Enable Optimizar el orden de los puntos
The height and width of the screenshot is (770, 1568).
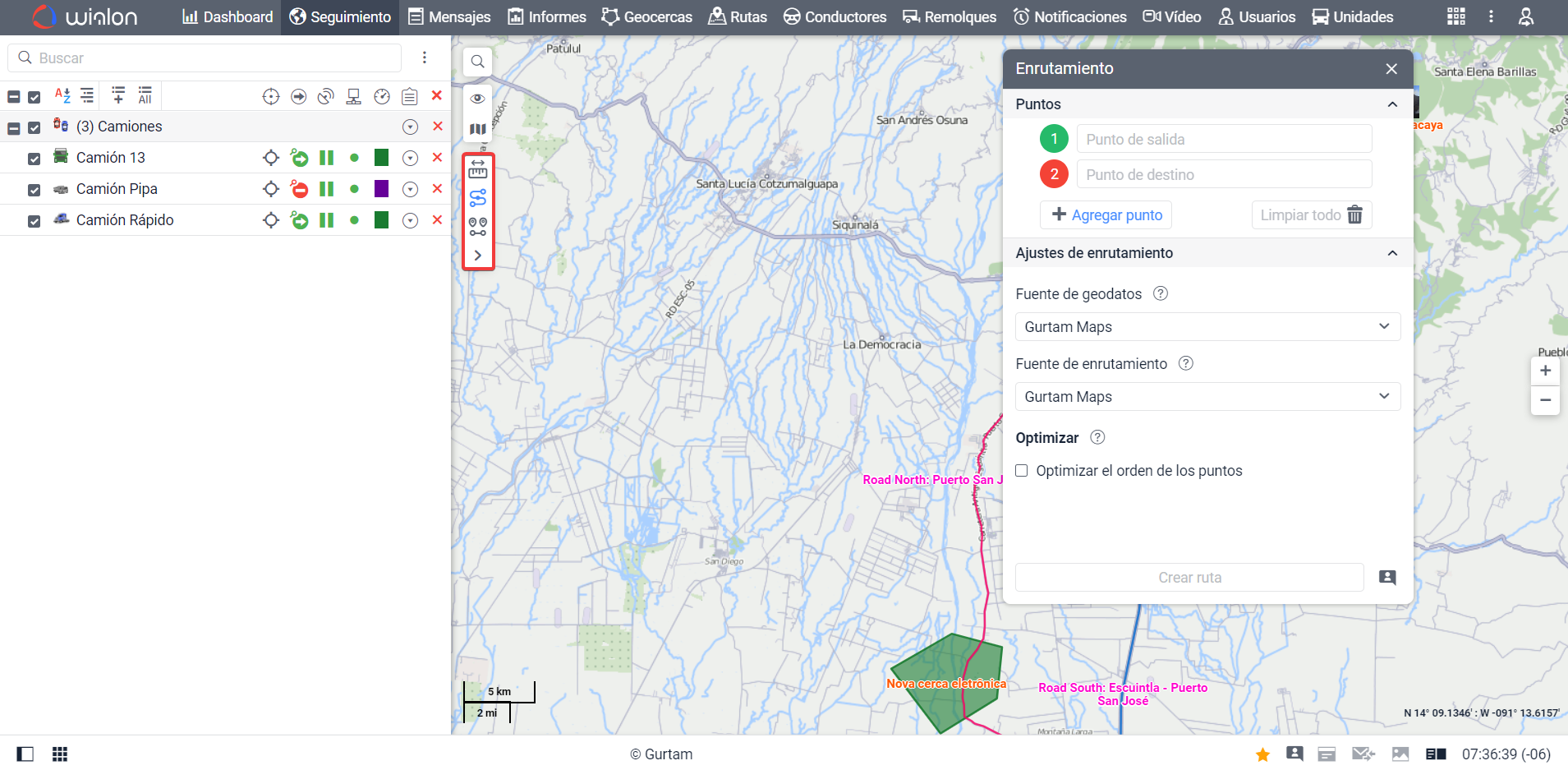(x=1022, y=471)
